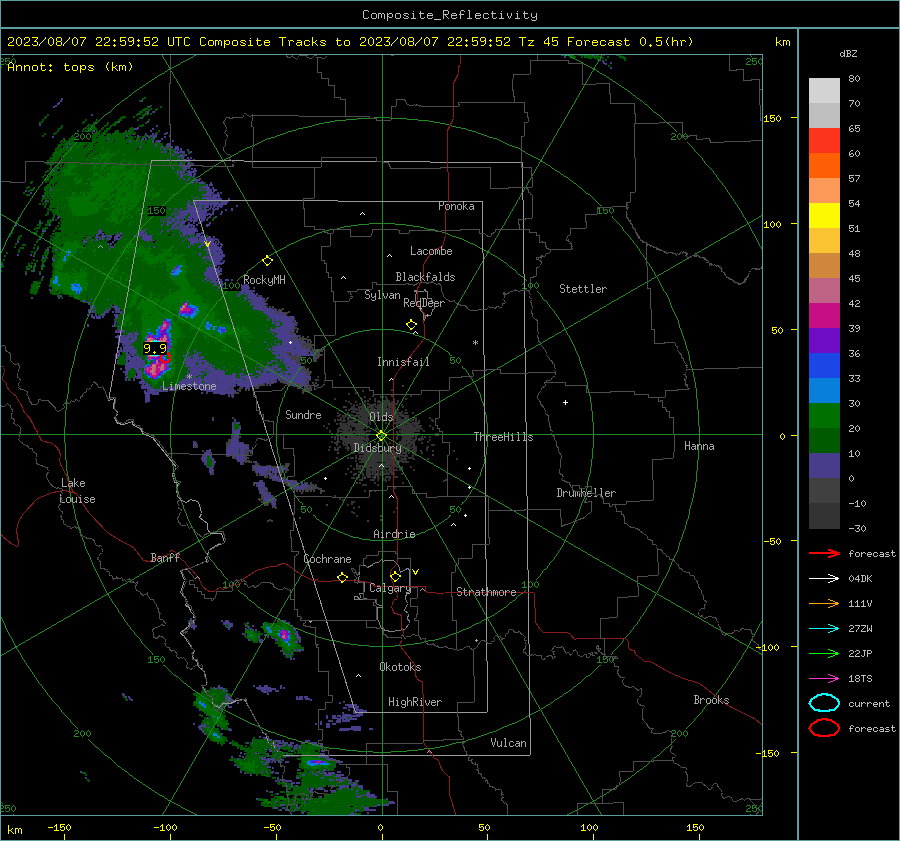
Task: Click the dark gray -10 dBZ swatch
Action: tap(824, 515)
